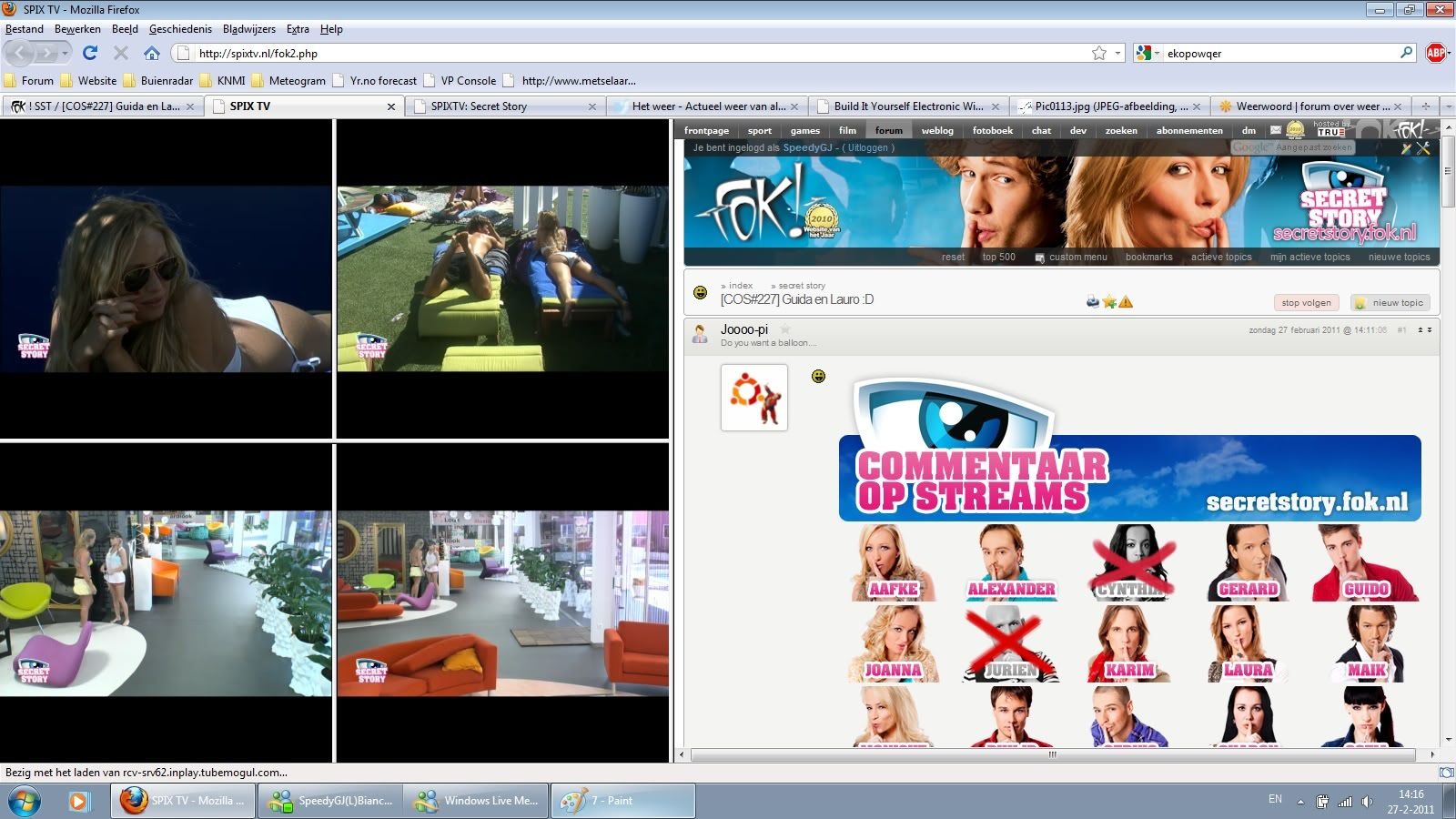
Task: Click the AAFKE contestant picture
Action: click(x=891, y=561)
